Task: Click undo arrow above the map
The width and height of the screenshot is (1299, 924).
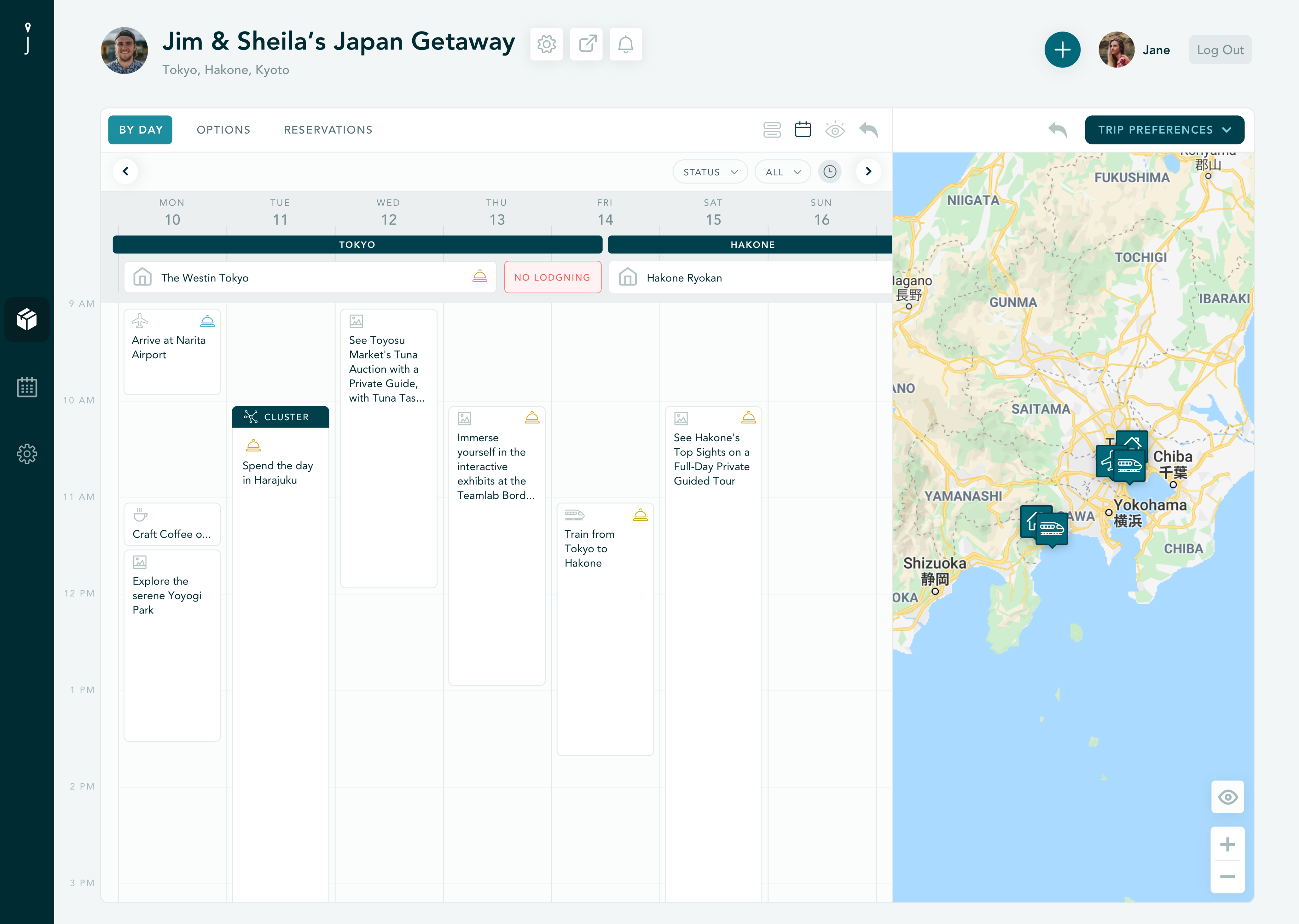Action: (x=1057, y=130)
